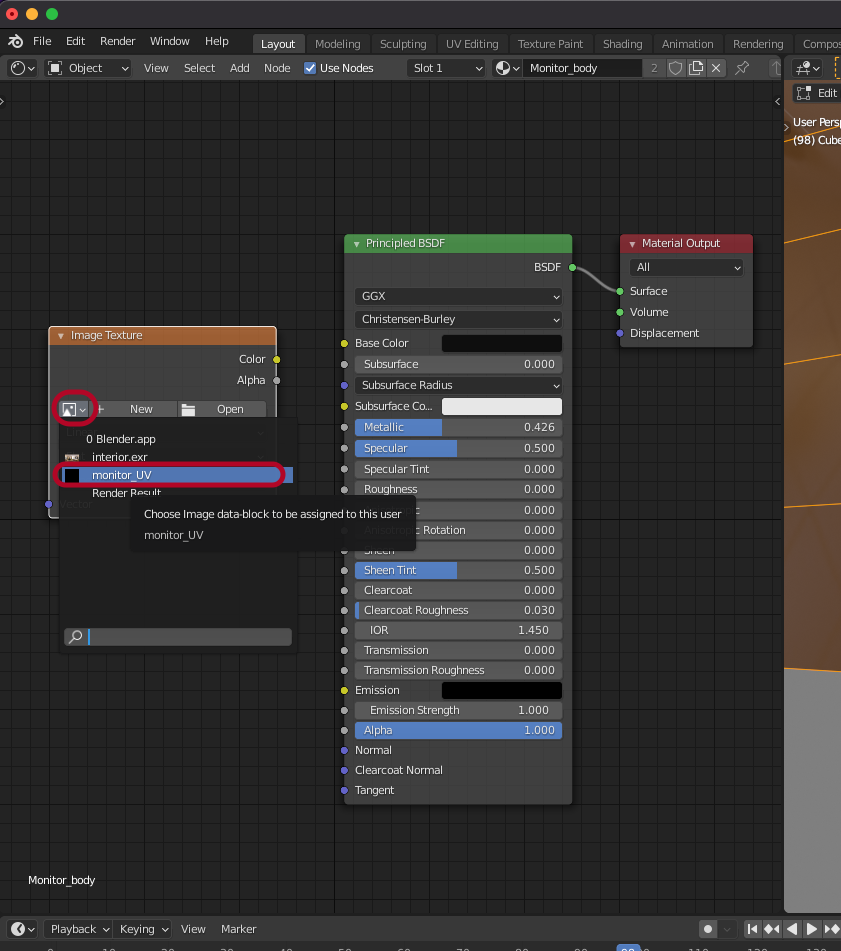The image size is (841, 951).
Task: Expand the Subsurface Radius dropdown
Action: point(458,386)
